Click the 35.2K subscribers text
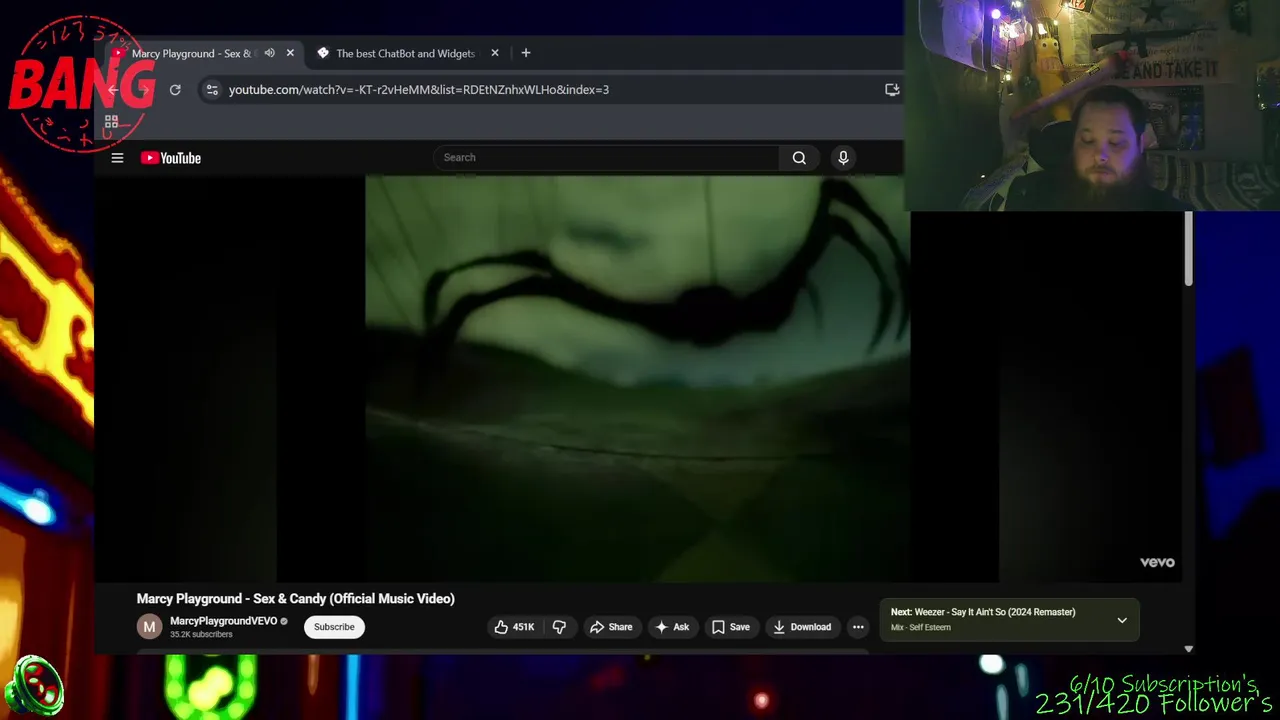The height and width of the screenshot is (720, 1280). (201, 635)
